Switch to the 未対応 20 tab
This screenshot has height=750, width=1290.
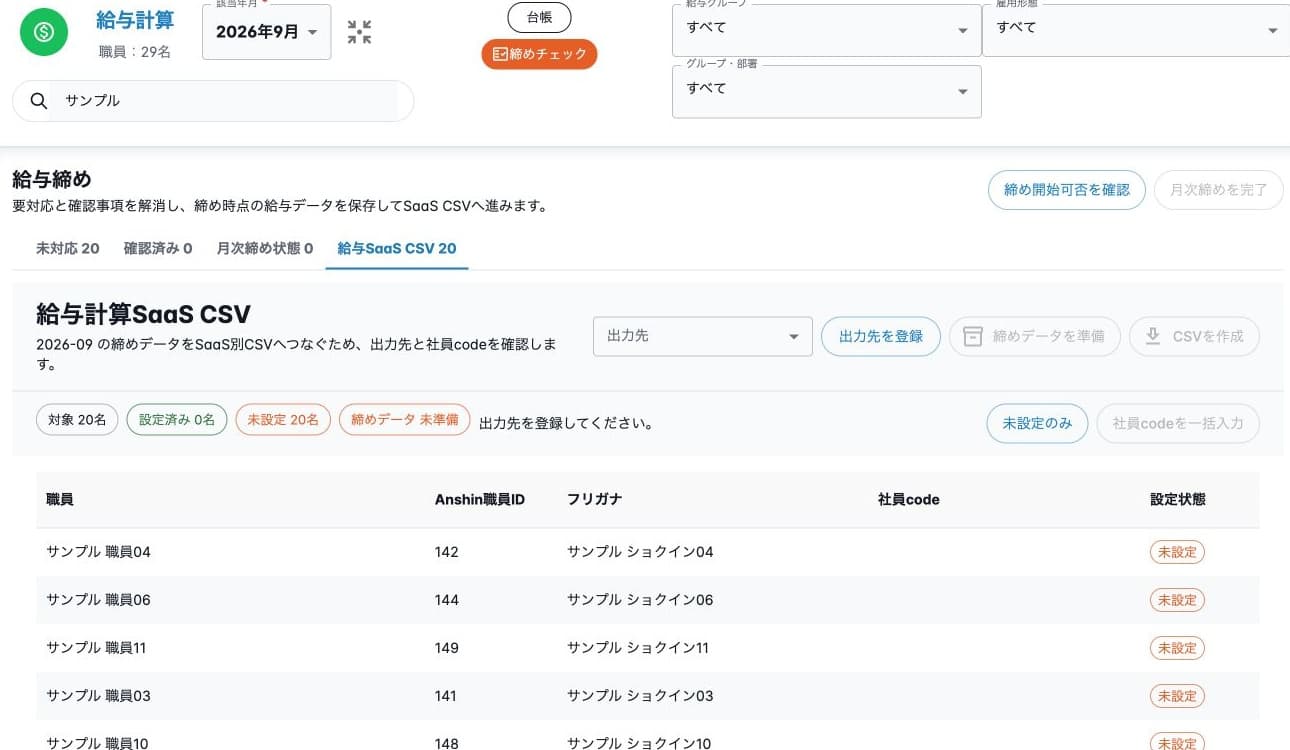[68, 248]
